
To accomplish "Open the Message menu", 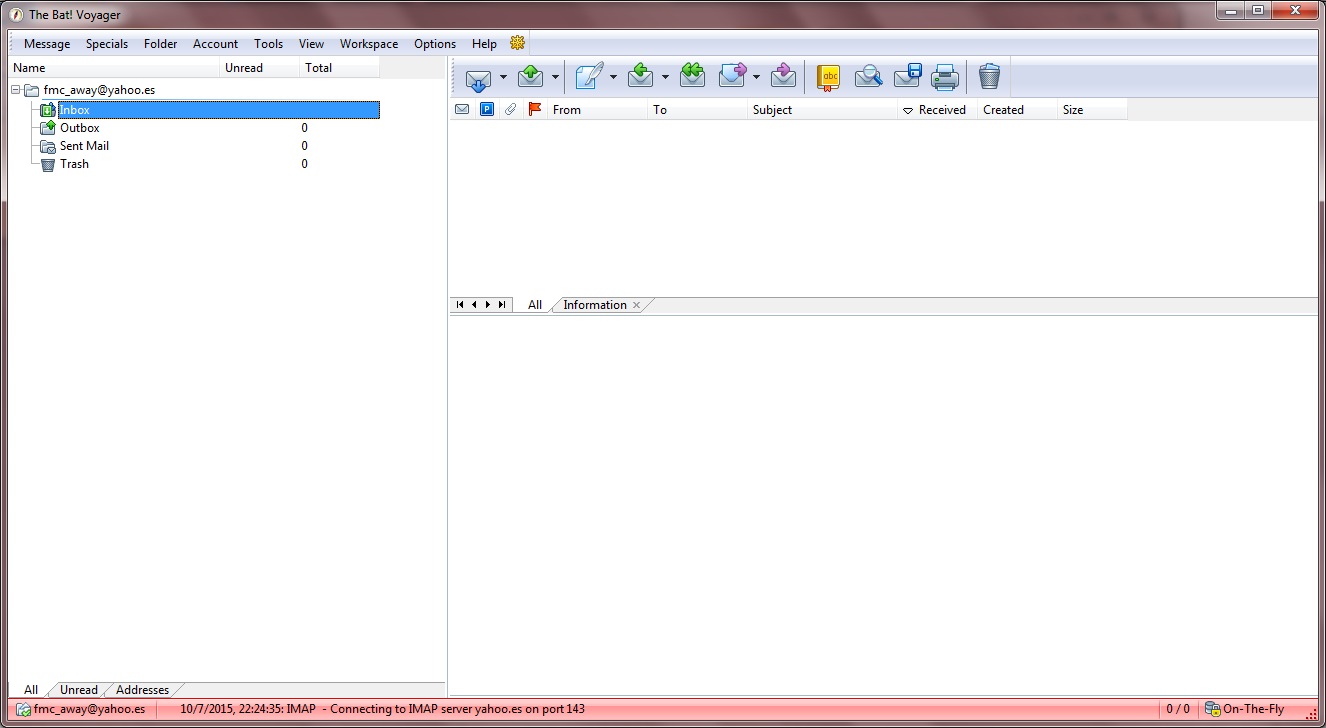I will (x=47, y=44).
